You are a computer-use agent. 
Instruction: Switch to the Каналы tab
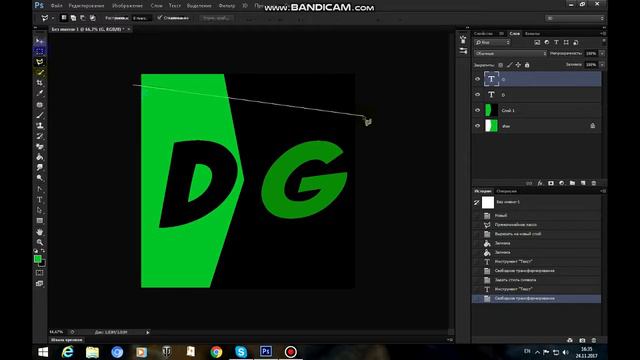(532, 33)
